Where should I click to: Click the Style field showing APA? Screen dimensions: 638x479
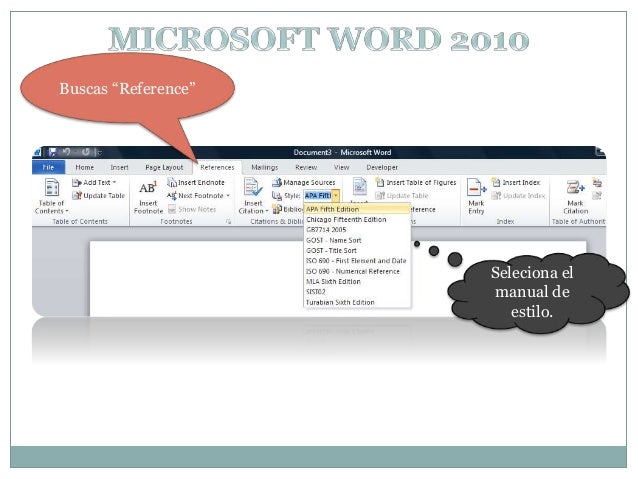[318, 196]
